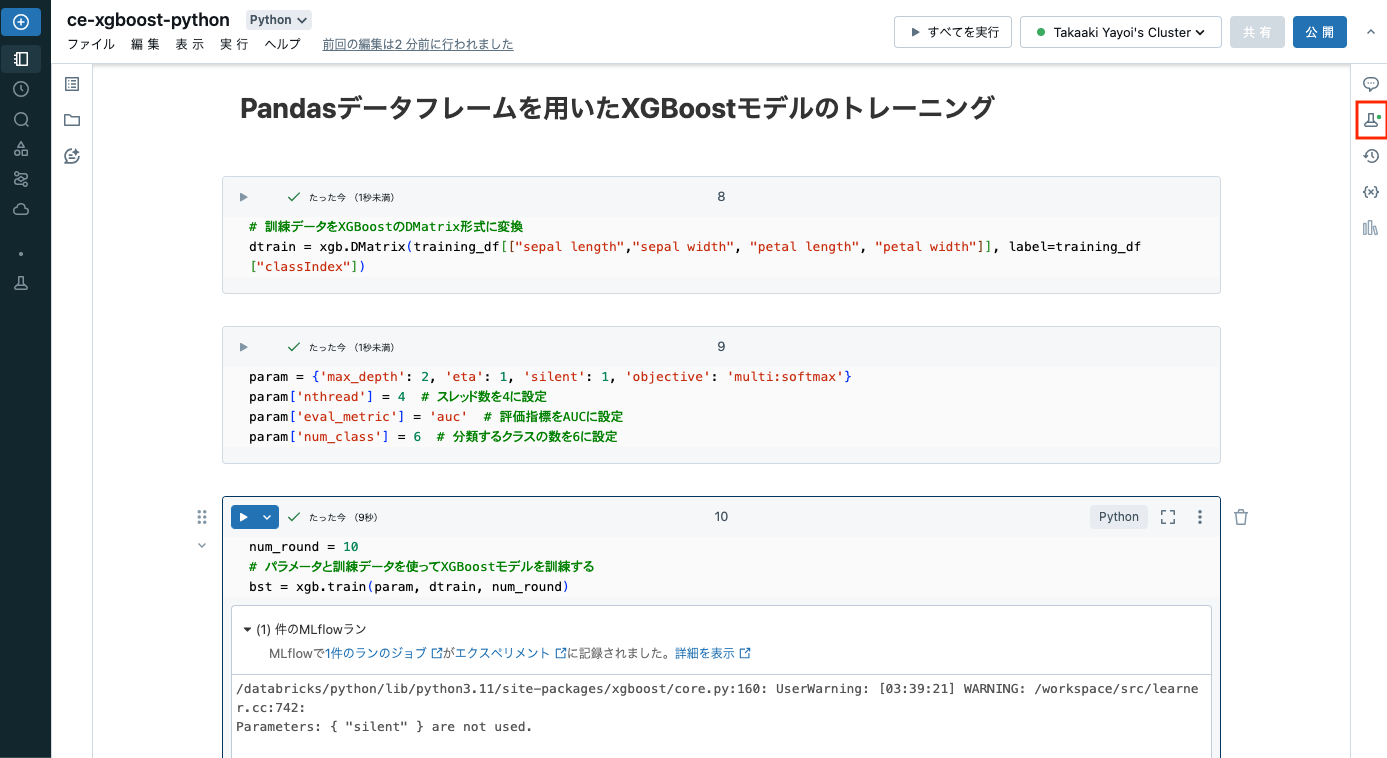
Task: Open the variable explorer {x} panel
Action: [1371, 191]
